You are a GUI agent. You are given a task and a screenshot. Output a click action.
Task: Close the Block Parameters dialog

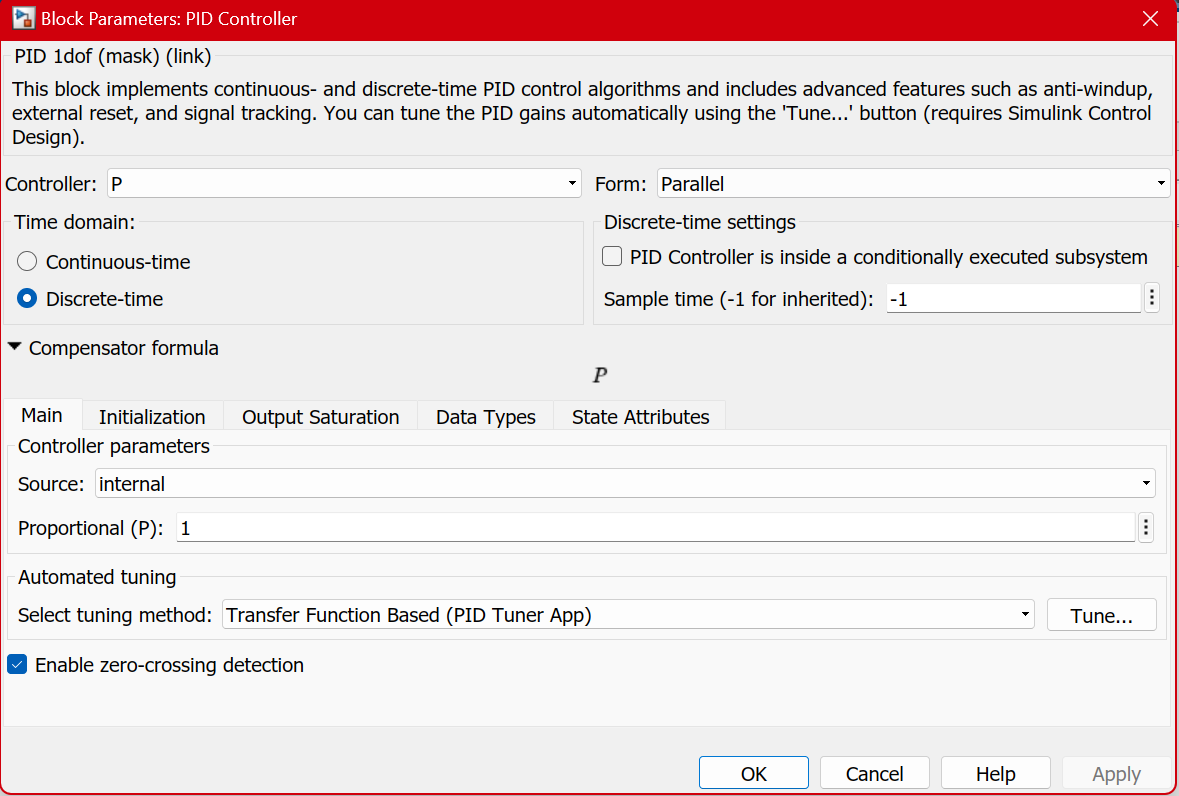[x=1150, y=19]
